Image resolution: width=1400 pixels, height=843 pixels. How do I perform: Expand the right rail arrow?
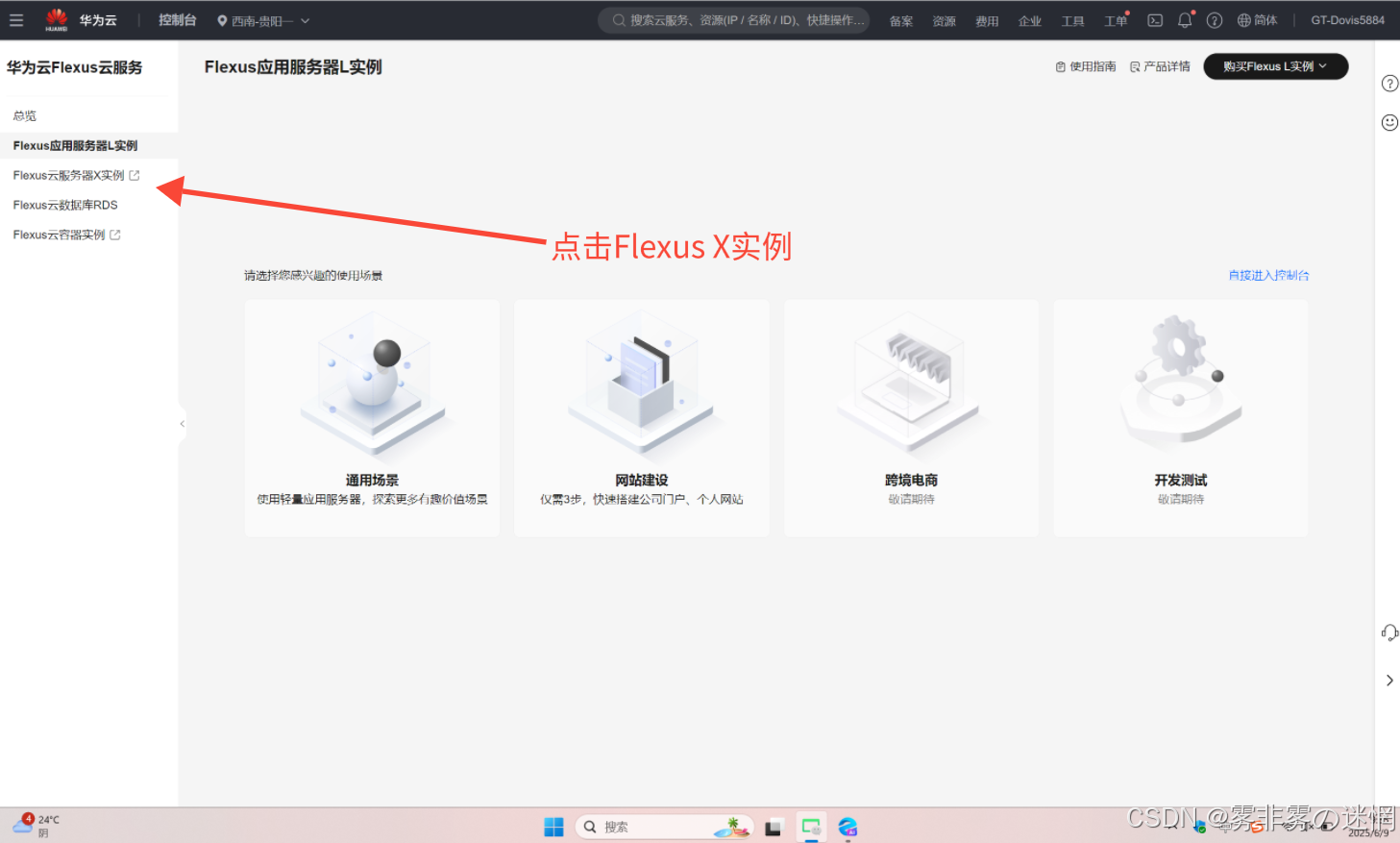(x=1389, y=681)
